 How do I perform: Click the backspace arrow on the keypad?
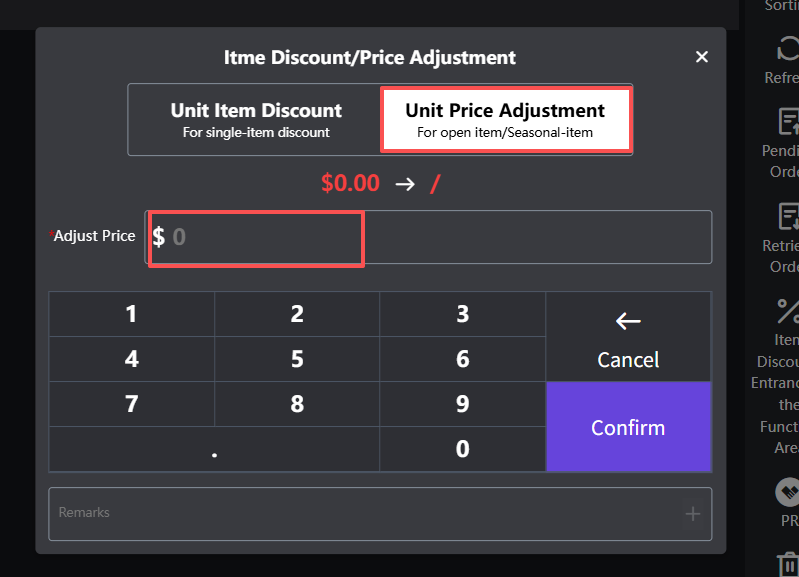click(628, 321)
